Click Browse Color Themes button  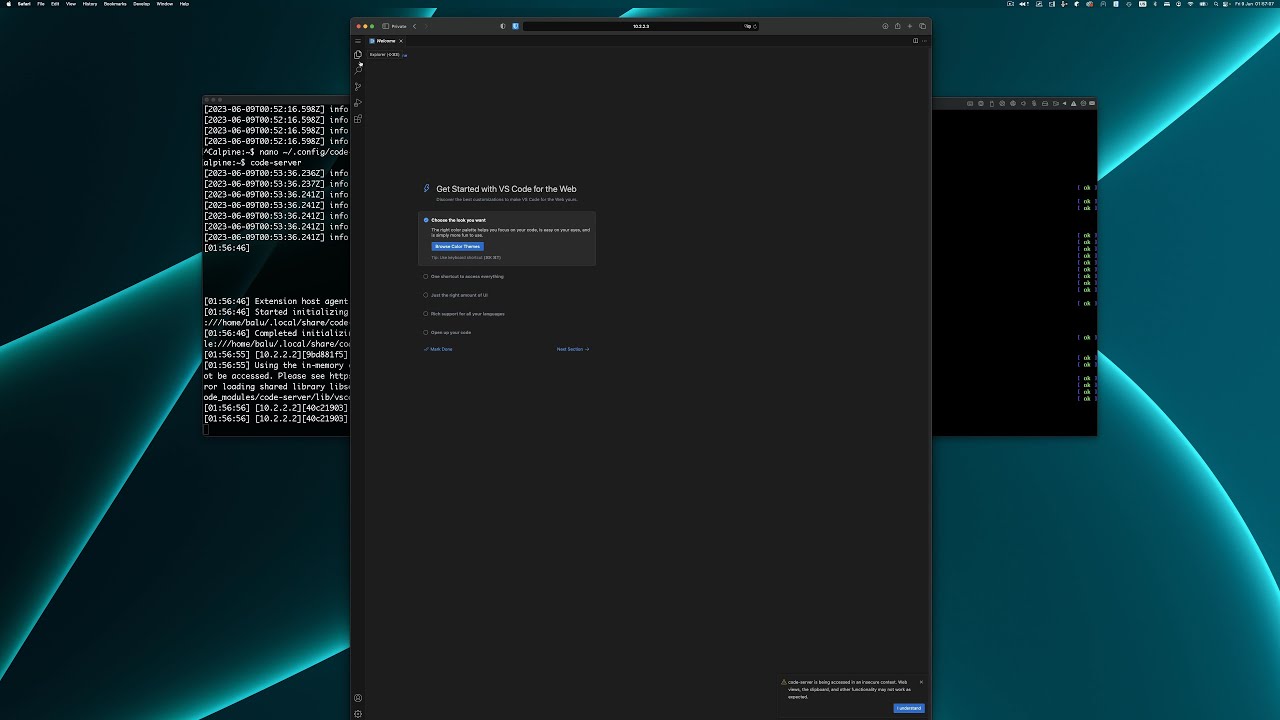458,246
